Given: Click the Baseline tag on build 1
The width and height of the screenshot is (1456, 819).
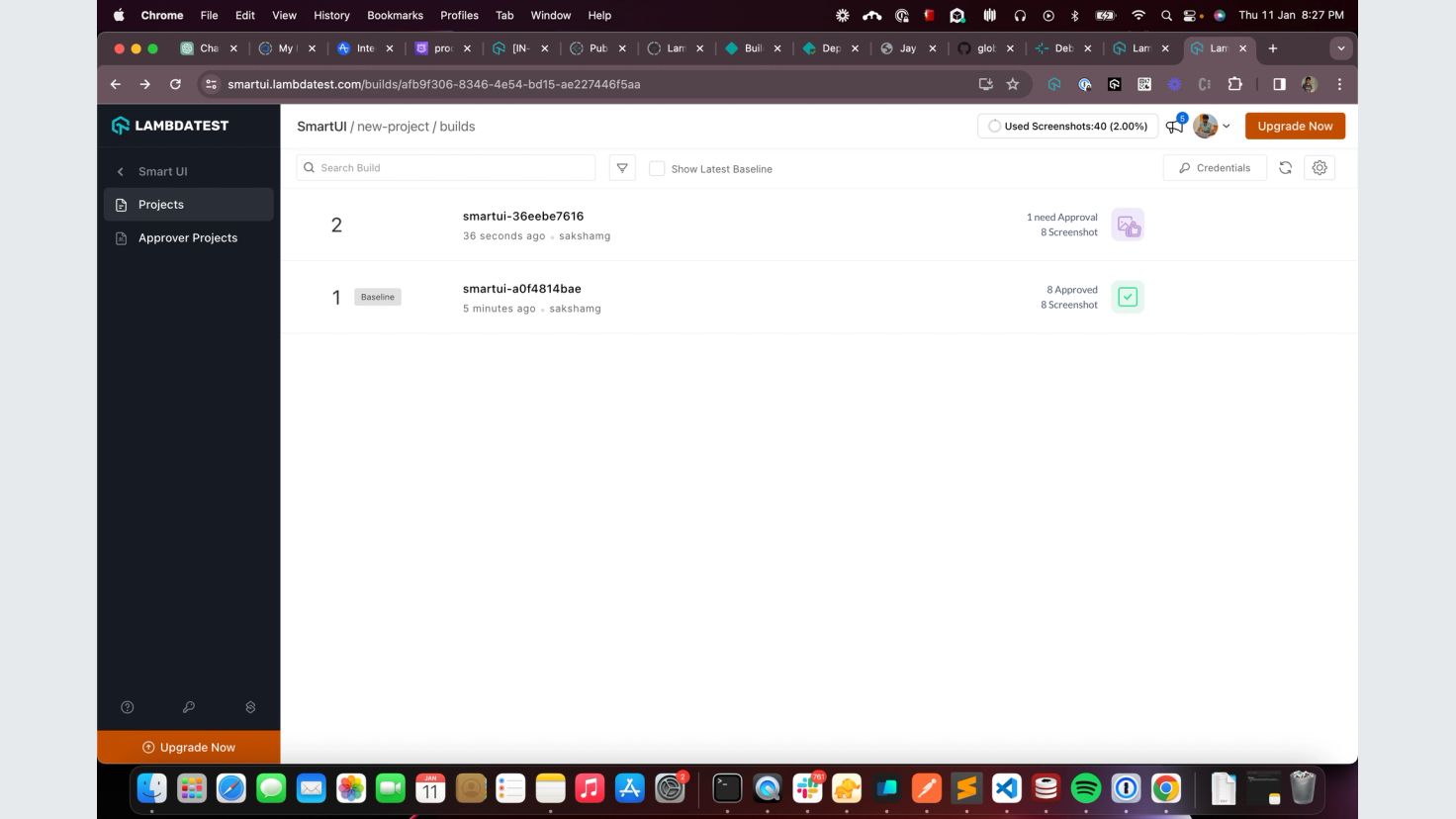Looking at the screenshot, I should click(x=377, y=297).
